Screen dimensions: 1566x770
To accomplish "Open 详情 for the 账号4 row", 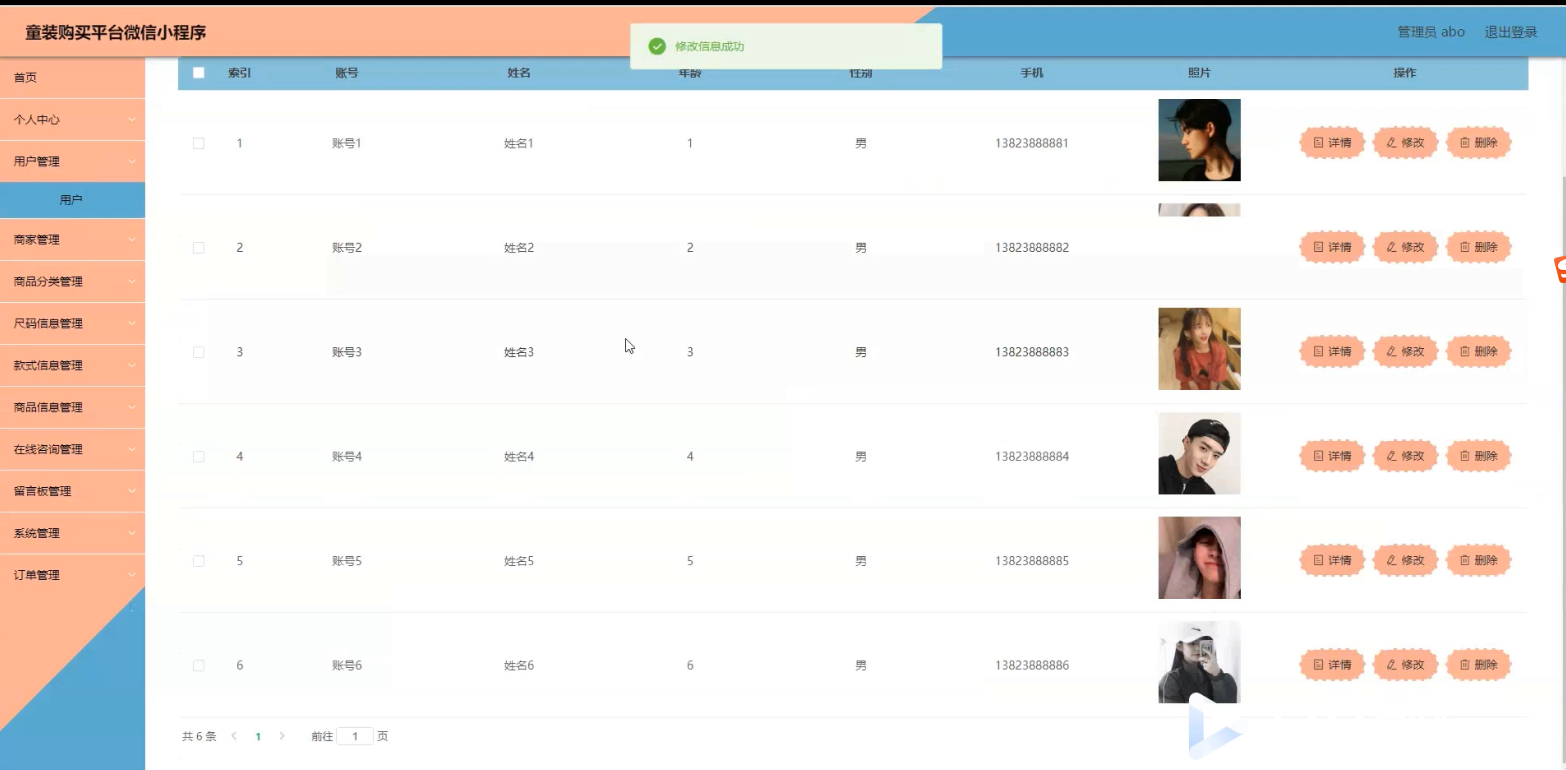I will 1332,456.
